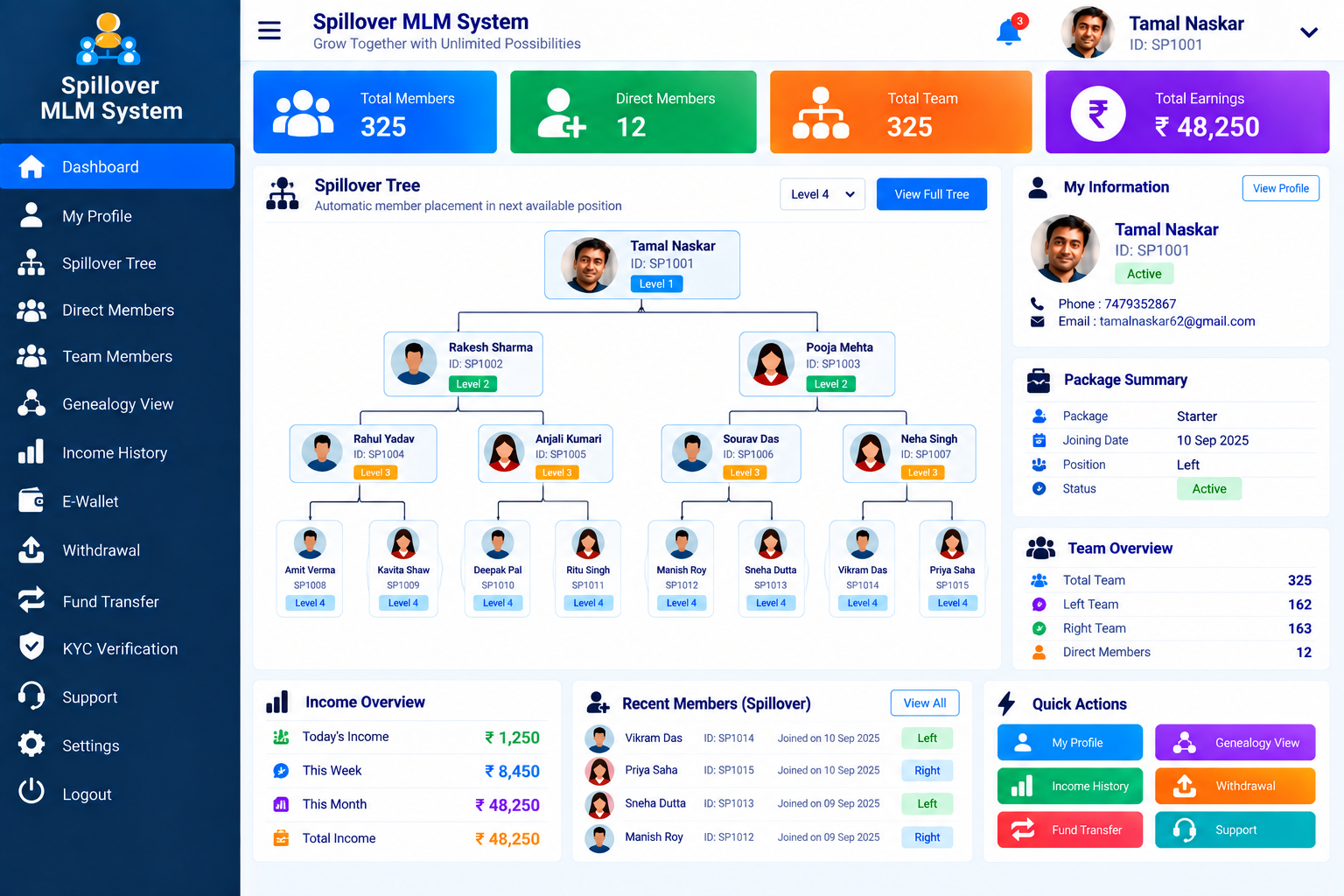Select Pooja Mehta tree node

[817, 364]
